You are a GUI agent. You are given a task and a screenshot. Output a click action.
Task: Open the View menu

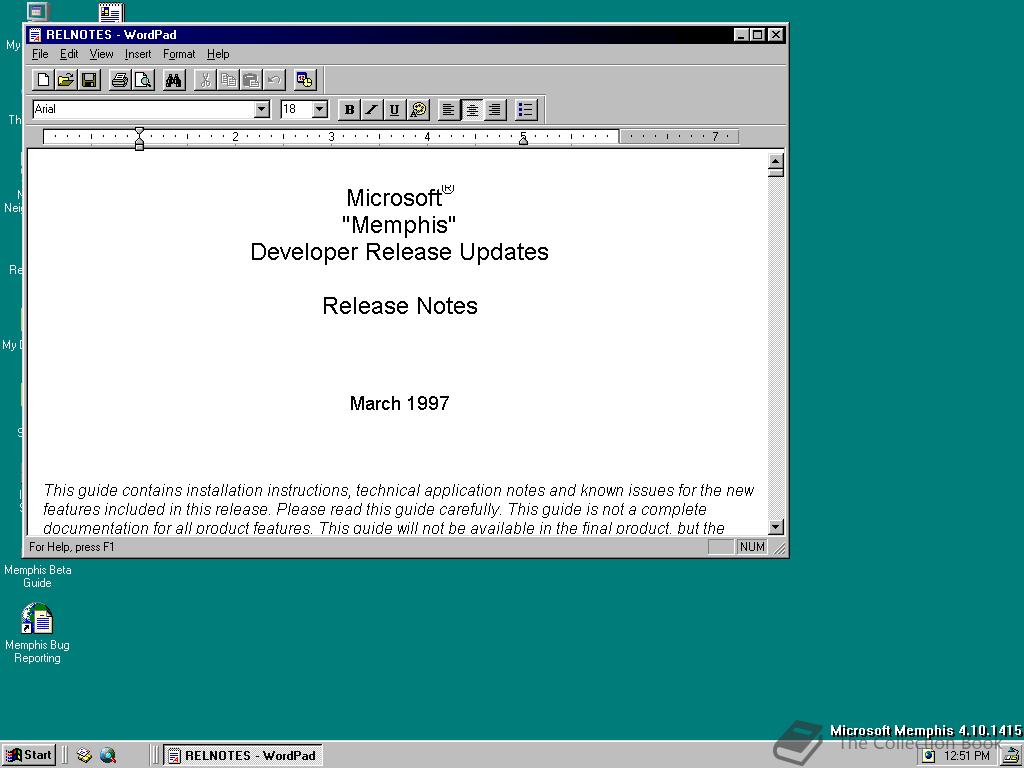pyautogui.click(x=101, y=54)
